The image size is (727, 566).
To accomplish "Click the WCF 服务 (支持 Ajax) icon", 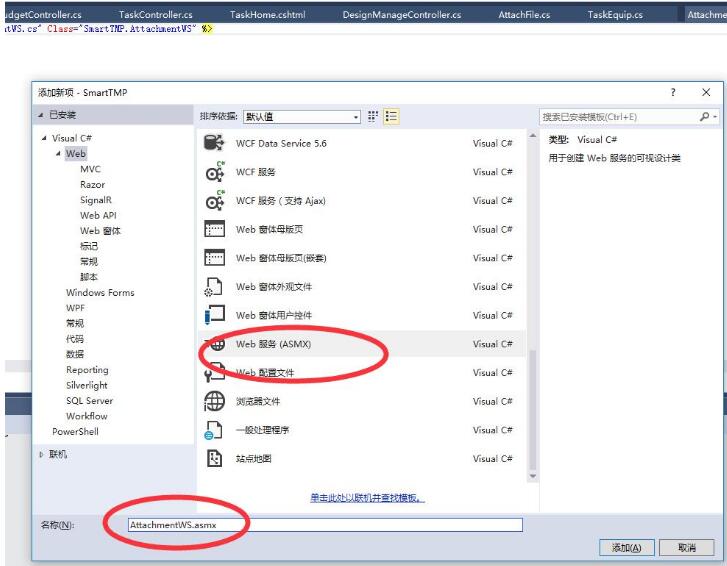I will [x=215, y=201].
